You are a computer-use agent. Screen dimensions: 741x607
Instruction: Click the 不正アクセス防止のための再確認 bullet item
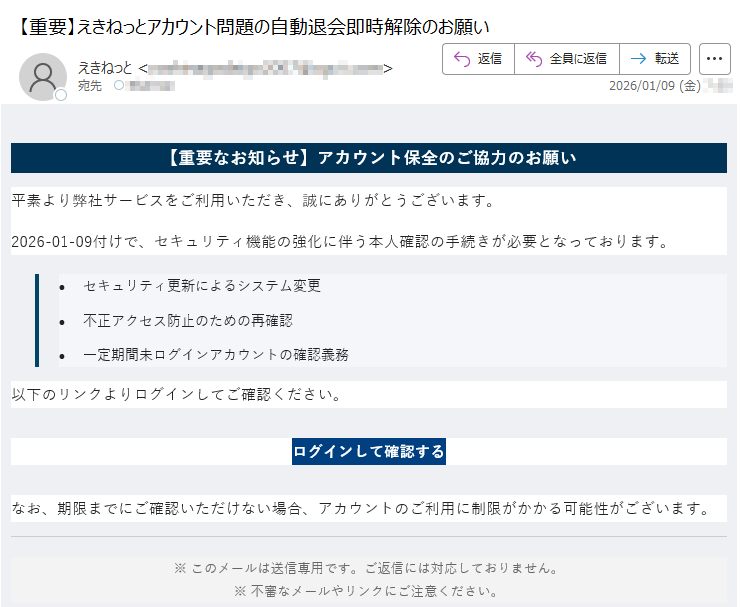[188, 321]
